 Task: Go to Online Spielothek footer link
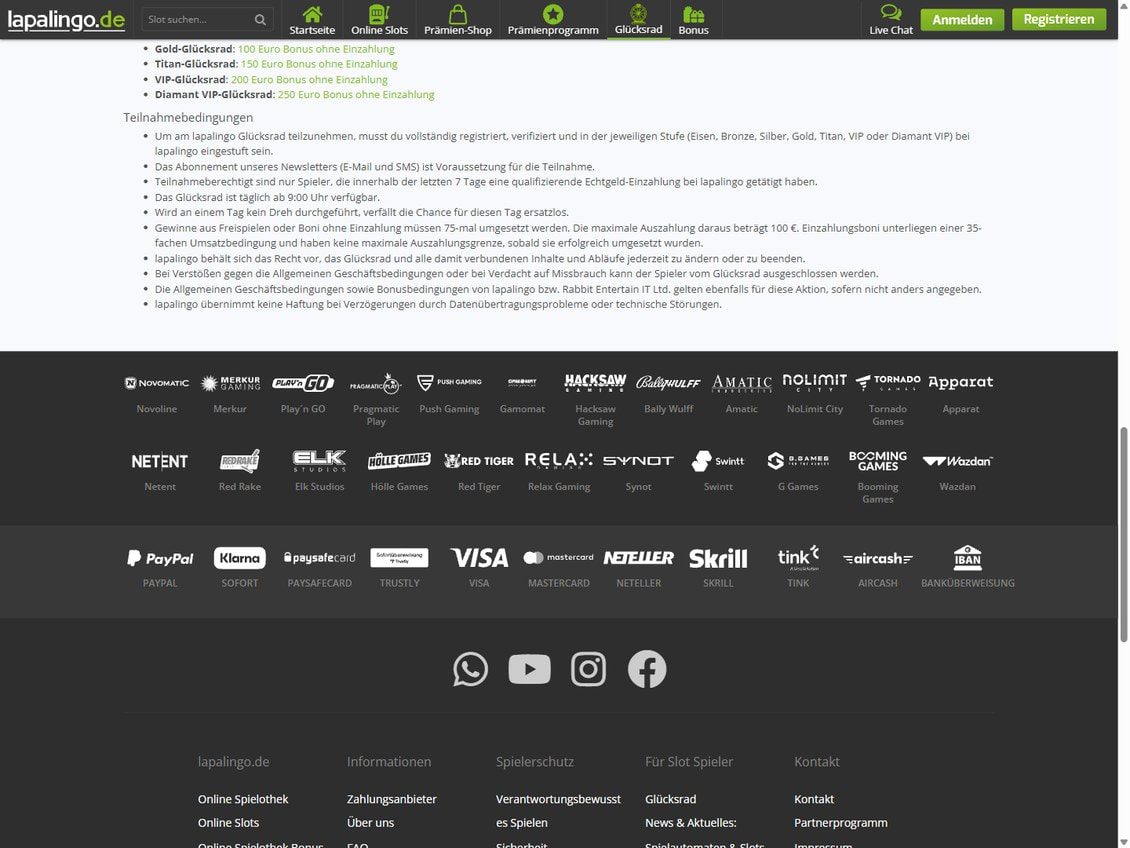(243, 799)
